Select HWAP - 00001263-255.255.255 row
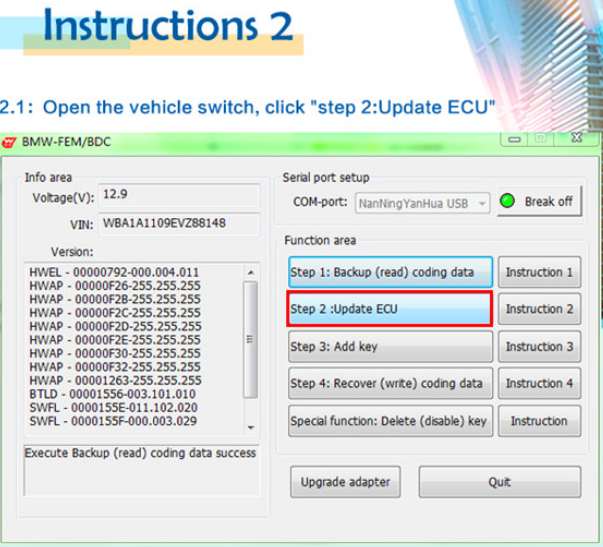603x547 pixels. click(115, 380)
